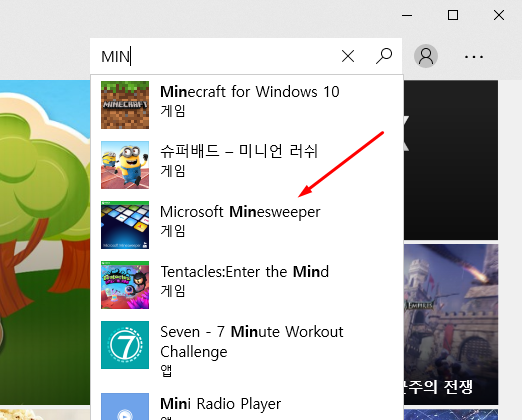Viewport: 522px width, 420px height.
Task: Maximize the Store window
Action: [x=453, y=15]
